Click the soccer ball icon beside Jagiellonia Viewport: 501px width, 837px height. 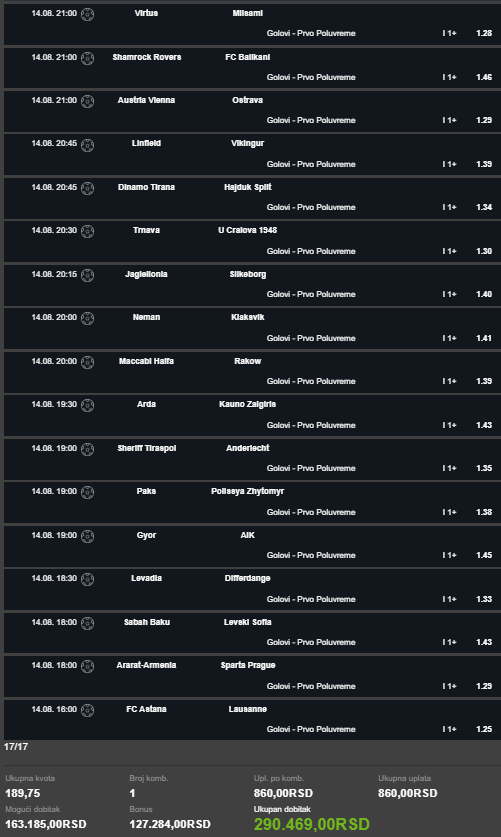point(88,275)
